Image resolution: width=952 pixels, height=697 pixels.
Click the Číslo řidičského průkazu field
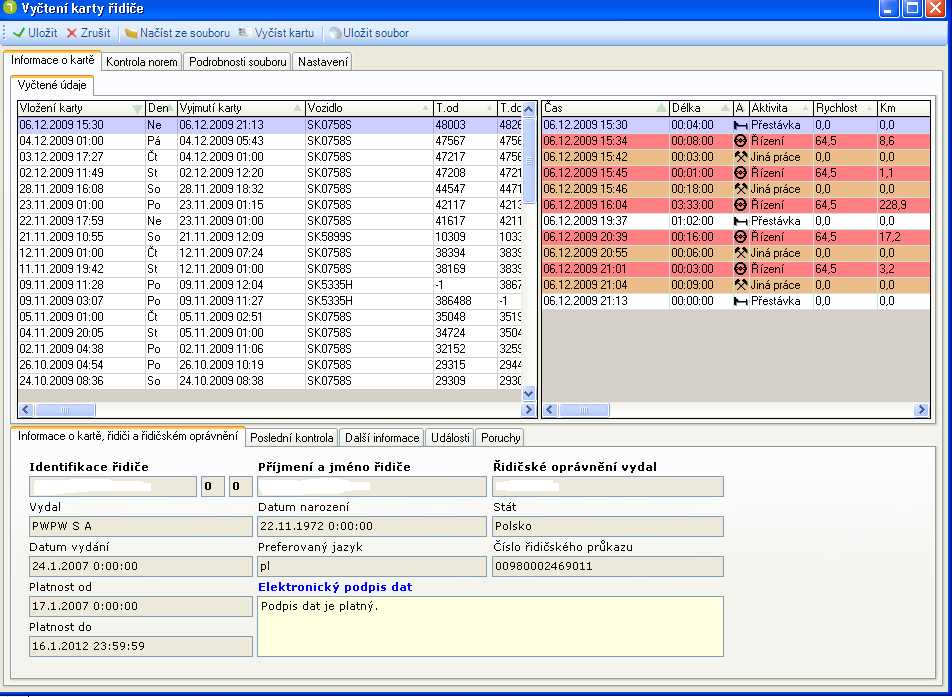click(x=608, y=566)
